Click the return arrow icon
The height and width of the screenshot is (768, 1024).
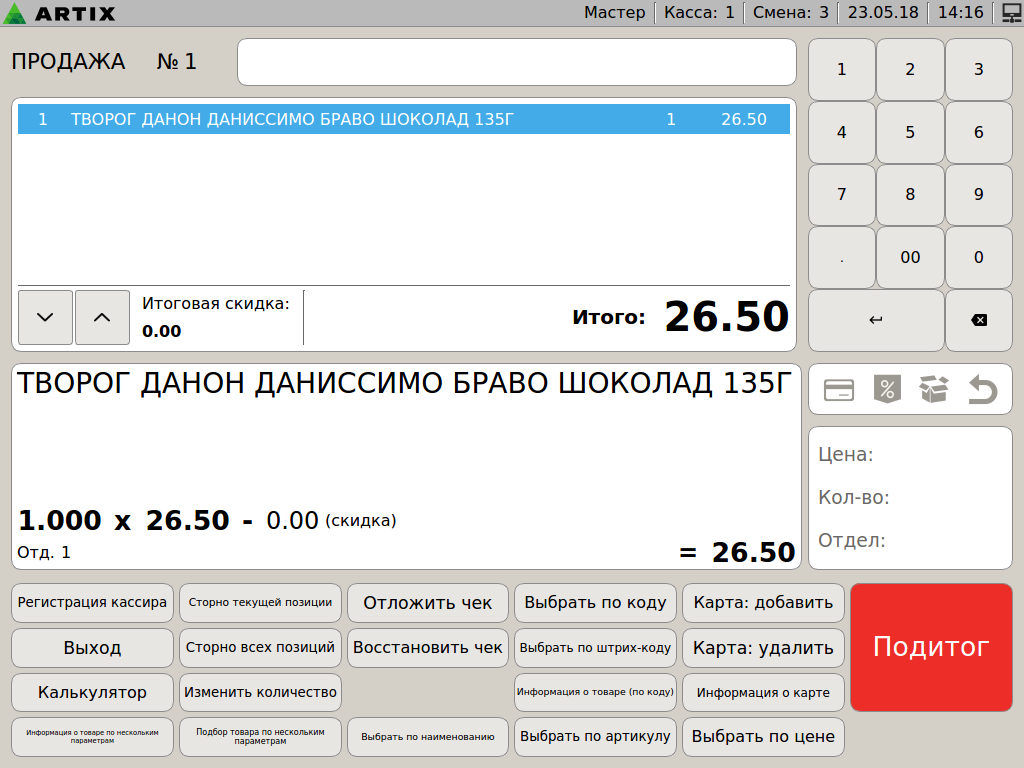coord(983,390)
